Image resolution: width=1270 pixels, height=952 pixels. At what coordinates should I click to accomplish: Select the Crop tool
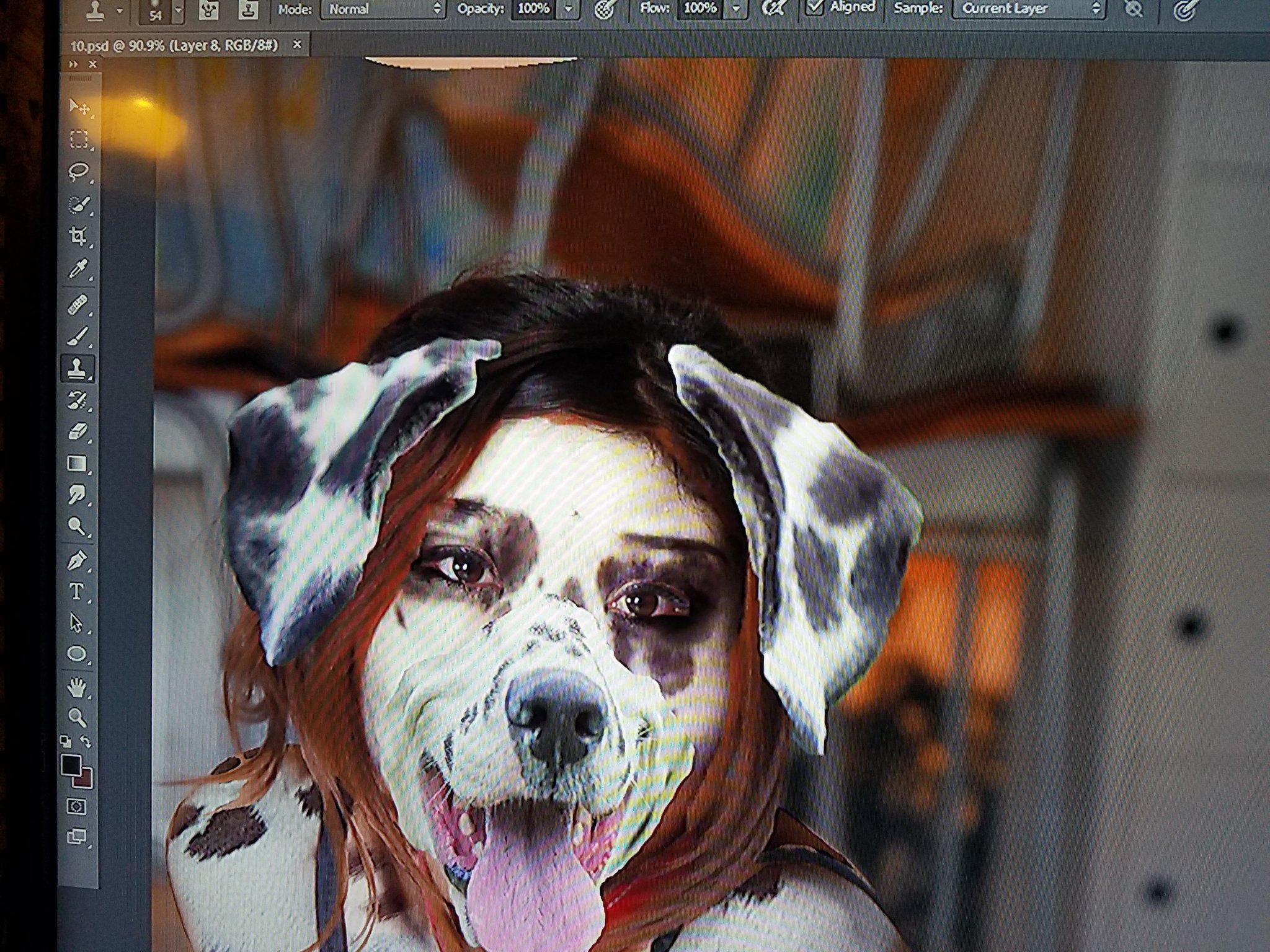(x=78, y=236)
